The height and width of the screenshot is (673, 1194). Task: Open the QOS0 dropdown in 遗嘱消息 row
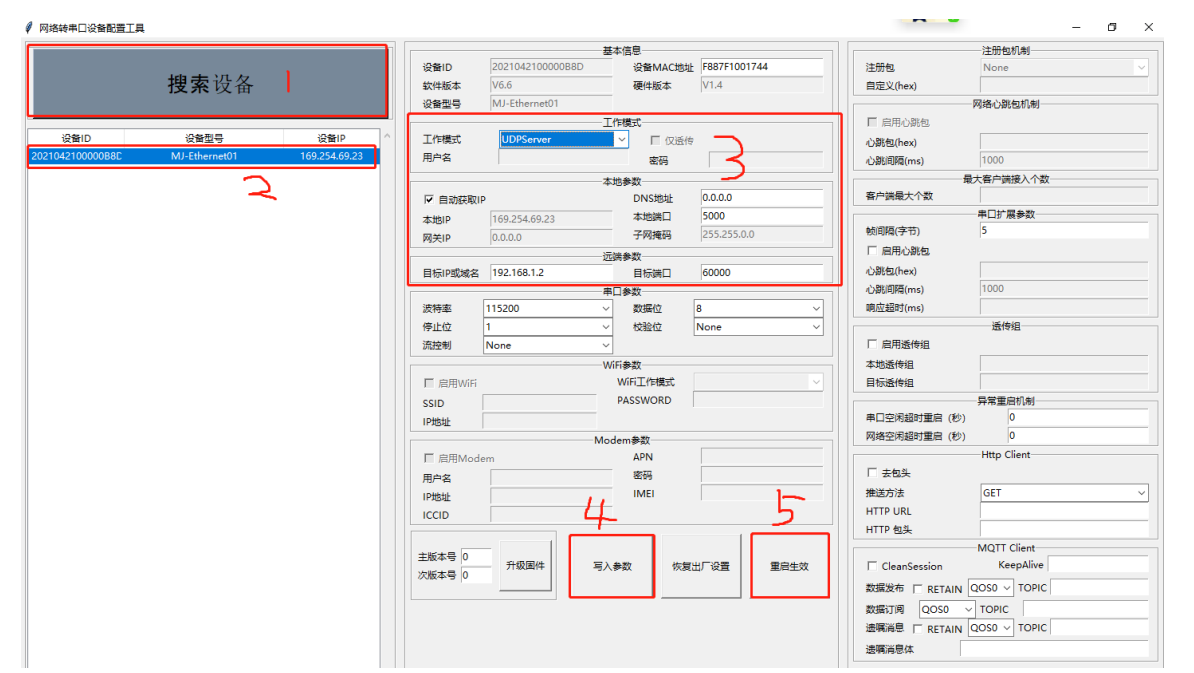[990, 628]
